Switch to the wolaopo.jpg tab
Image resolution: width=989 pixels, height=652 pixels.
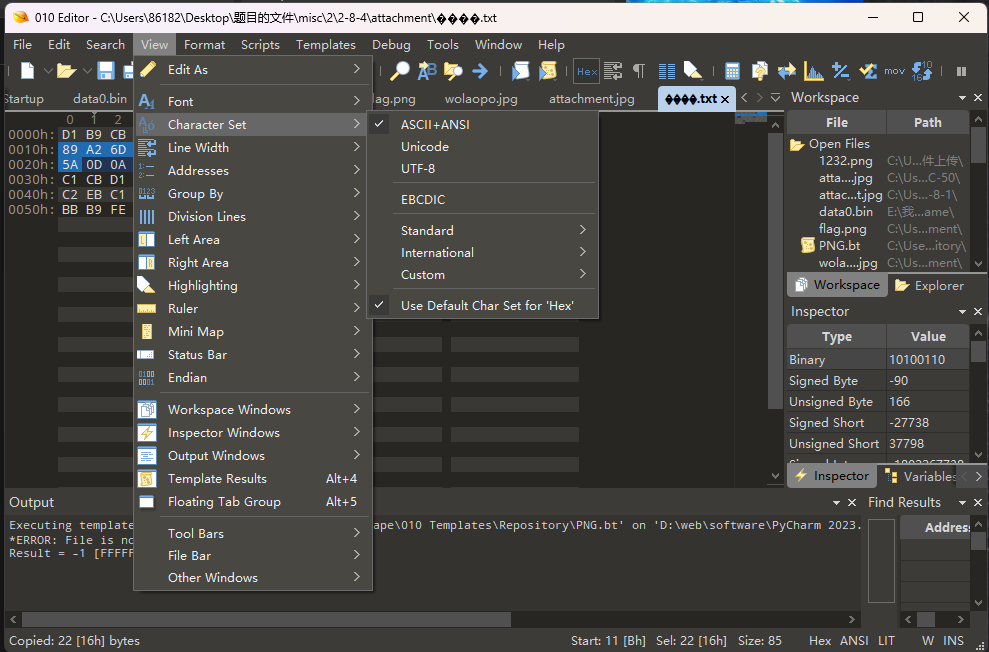(x=481, y=99)
